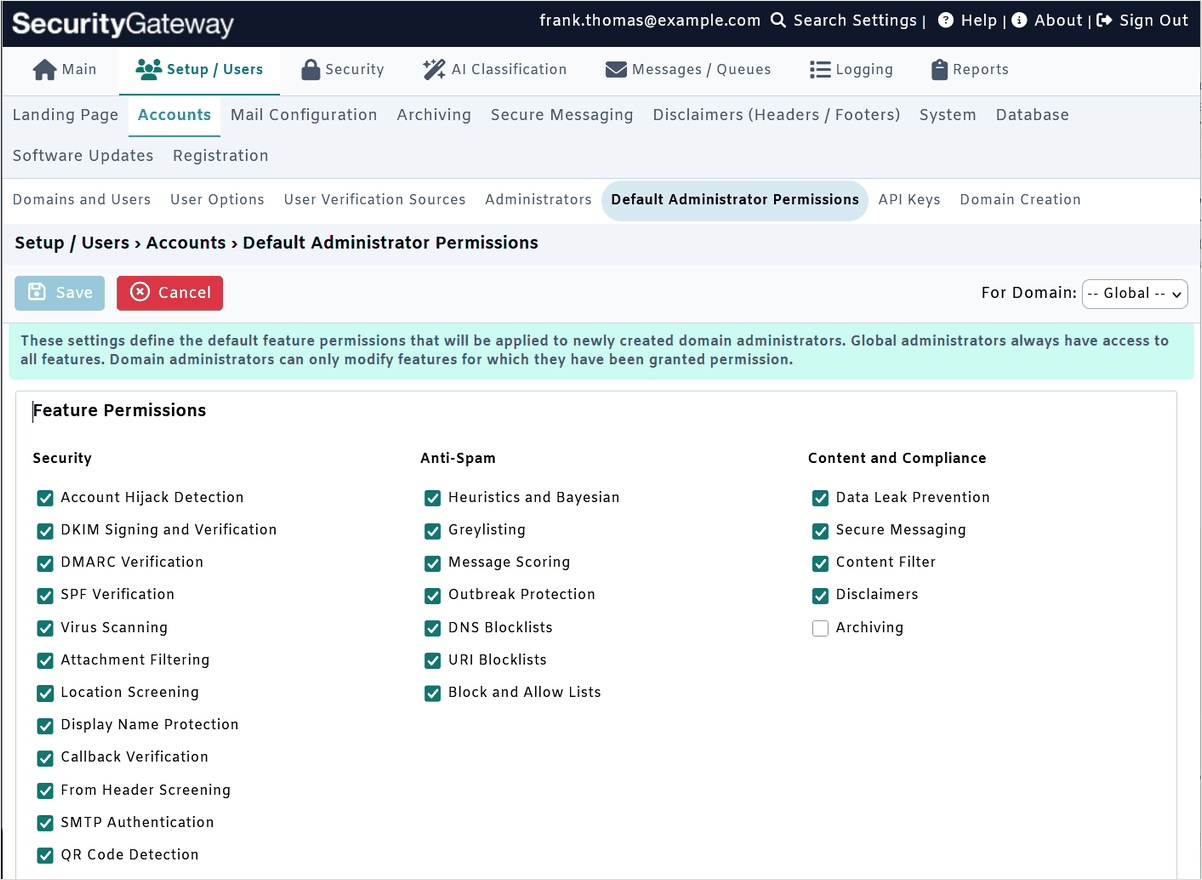Click the Setup / Users people icon
Viewport: 1202px width, 880px height.
click(148, 70)
